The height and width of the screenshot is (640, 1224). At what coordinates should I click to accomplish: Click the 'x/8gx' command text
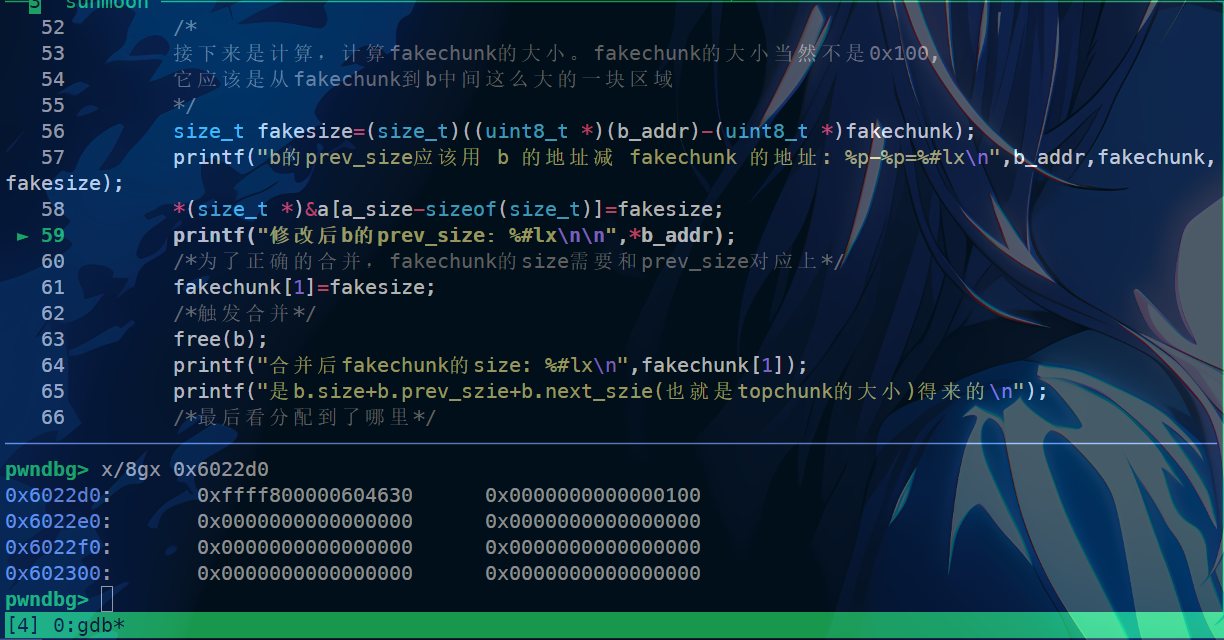[131, 469]
